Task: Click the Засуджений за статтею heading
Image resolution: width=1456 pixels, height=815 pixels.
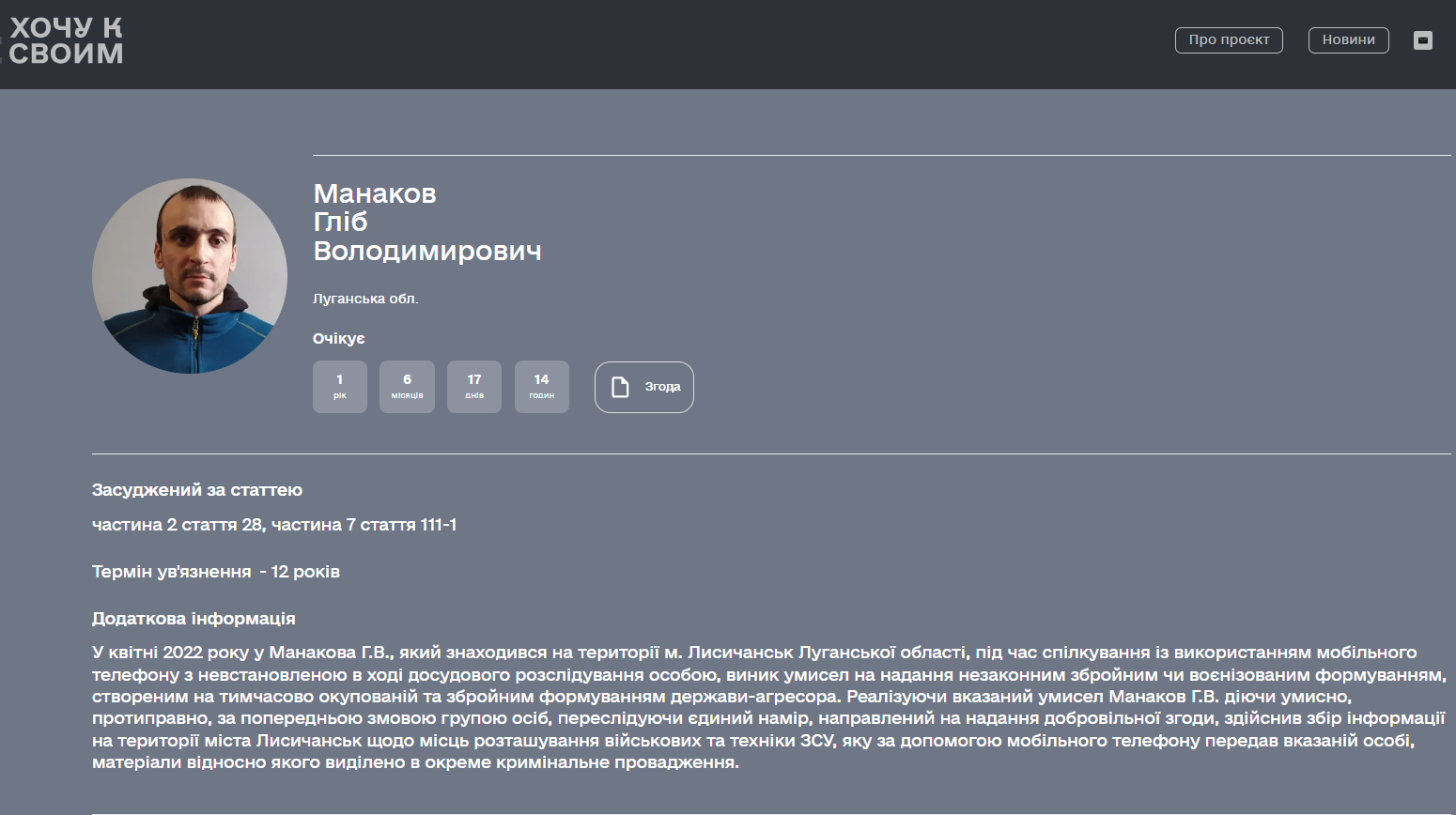Action: (x=197, y=490)
